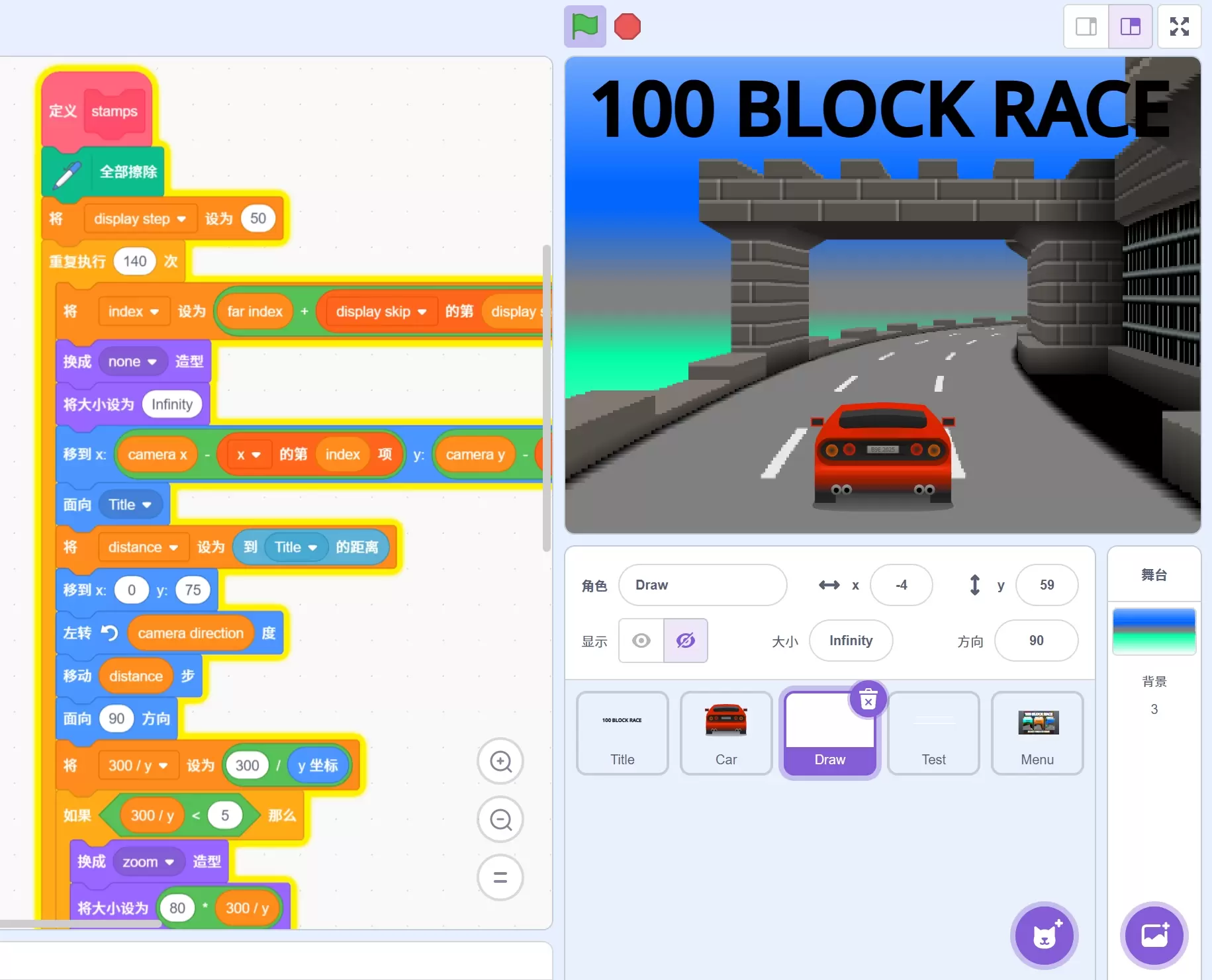1212x980 pixels.
Task: Open the add backdrop button
Action: pos(1154,936)
